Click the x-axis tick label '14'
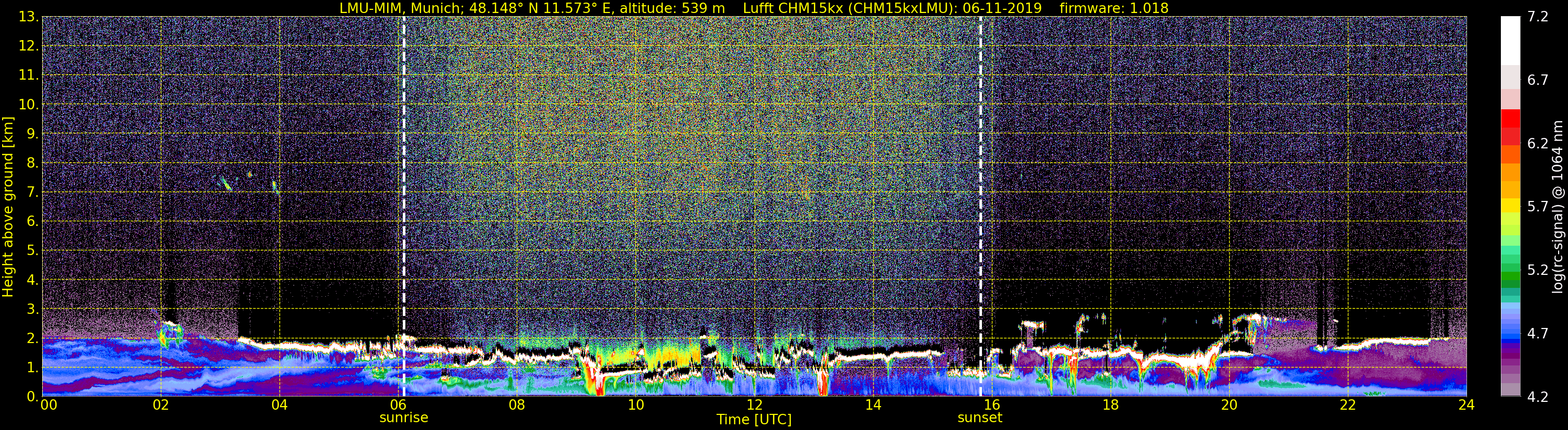 tap(873, 405)
